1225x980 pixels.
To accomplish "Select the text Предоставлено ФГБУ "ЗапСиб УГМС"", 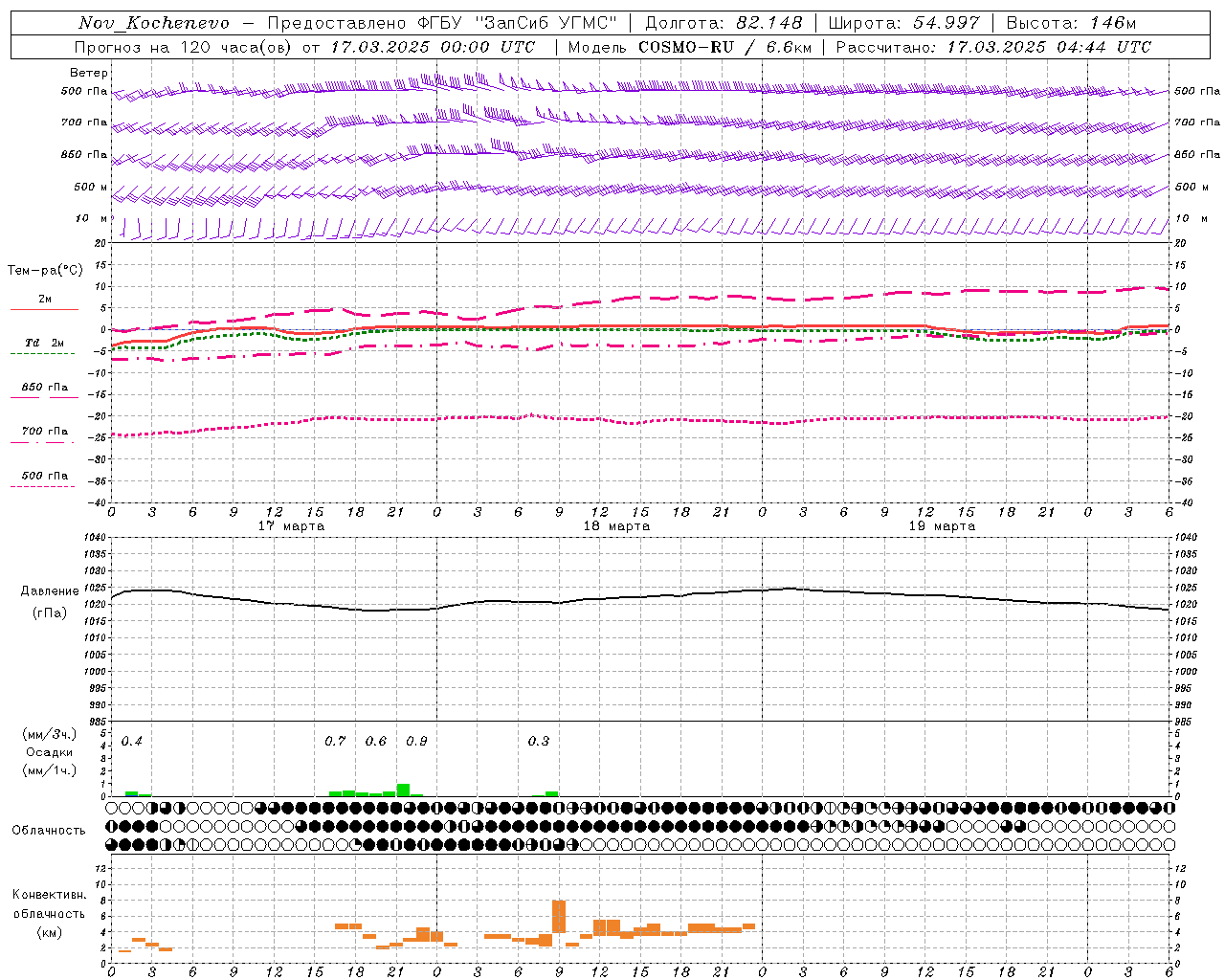I will tap(442, 23).
